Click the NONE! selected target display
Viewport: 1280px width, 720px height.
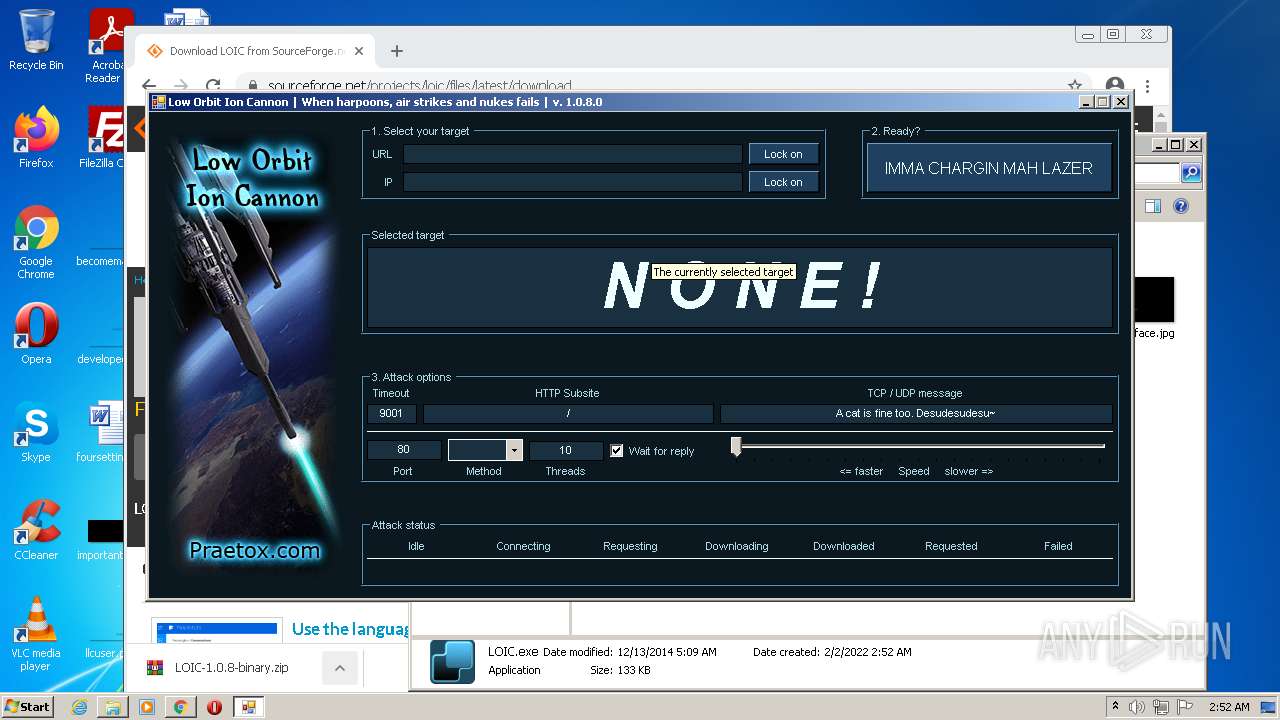tap(740, 287)
